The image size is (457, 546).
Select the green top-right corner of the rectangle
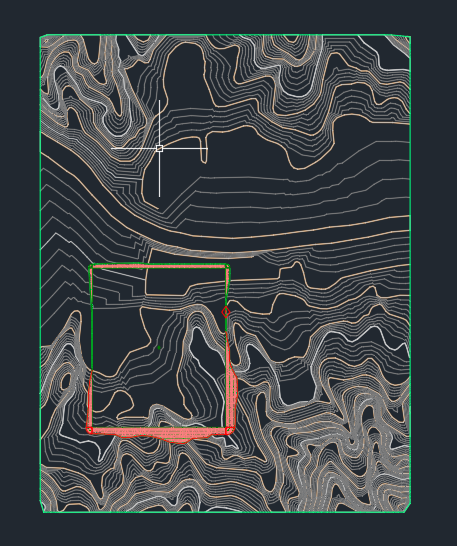tap(227, 266)
